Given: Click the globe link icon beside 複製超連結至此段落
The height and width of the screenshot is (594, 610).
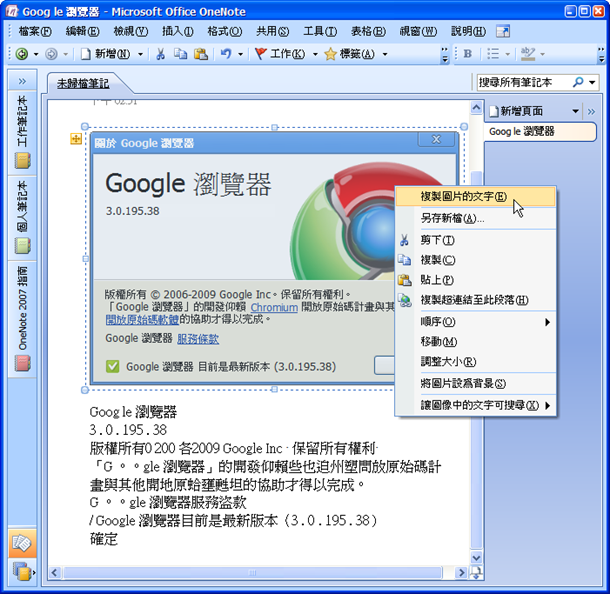Looking at the screenshot, I should (405, 300).
